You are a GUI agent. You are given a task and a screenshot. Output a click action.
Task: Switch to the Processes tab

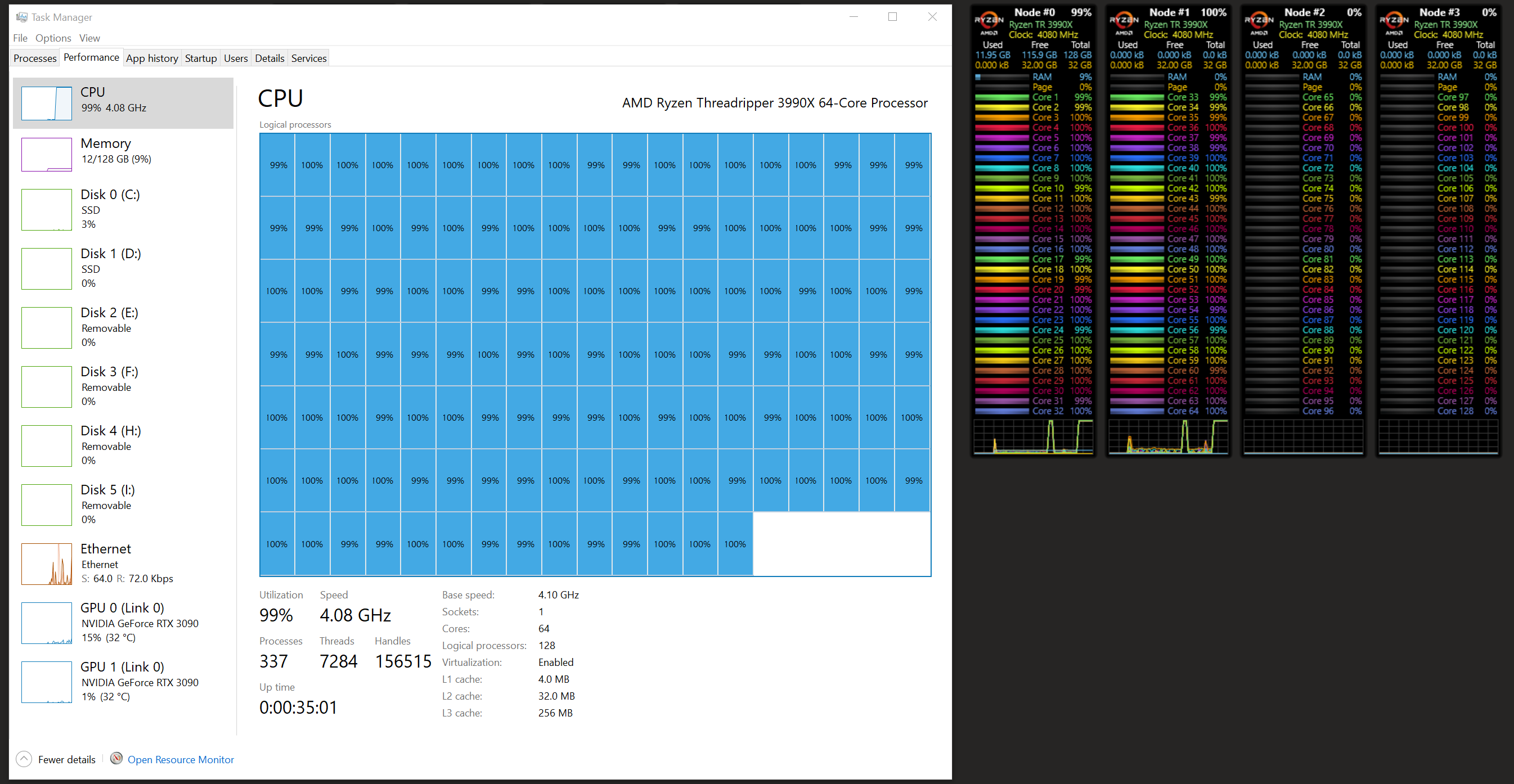pyautogui.click(x=35, y=57)
